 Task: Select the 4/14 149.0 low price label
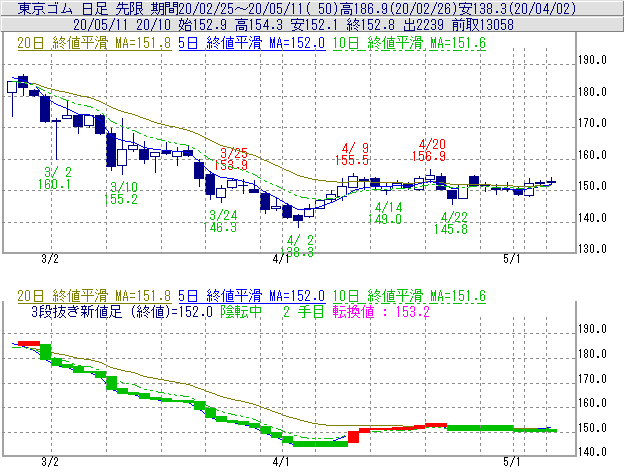385,213
